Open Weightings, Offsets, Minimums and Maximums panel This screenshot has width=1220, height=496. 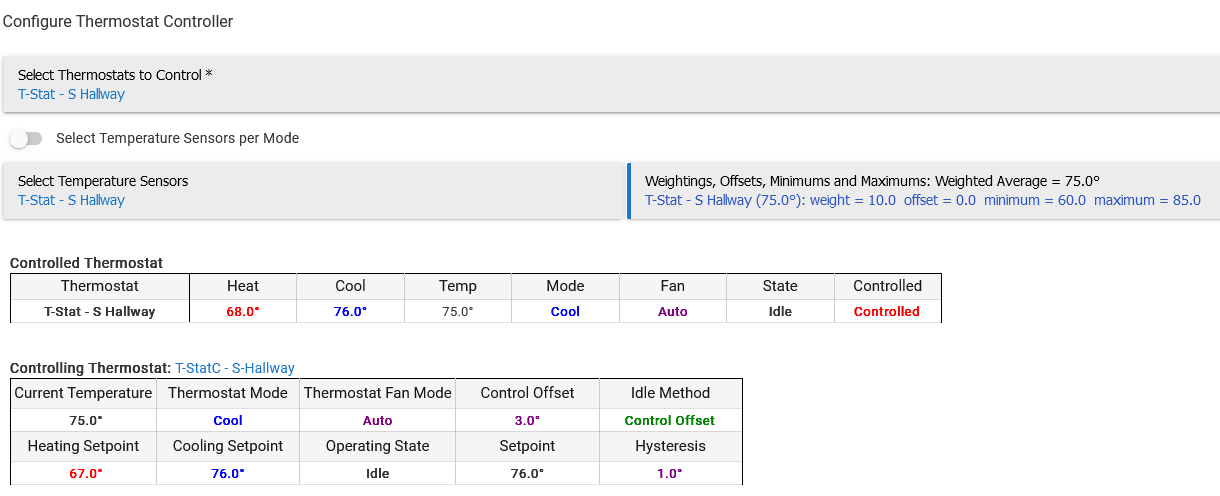click(x=925, y=190)
